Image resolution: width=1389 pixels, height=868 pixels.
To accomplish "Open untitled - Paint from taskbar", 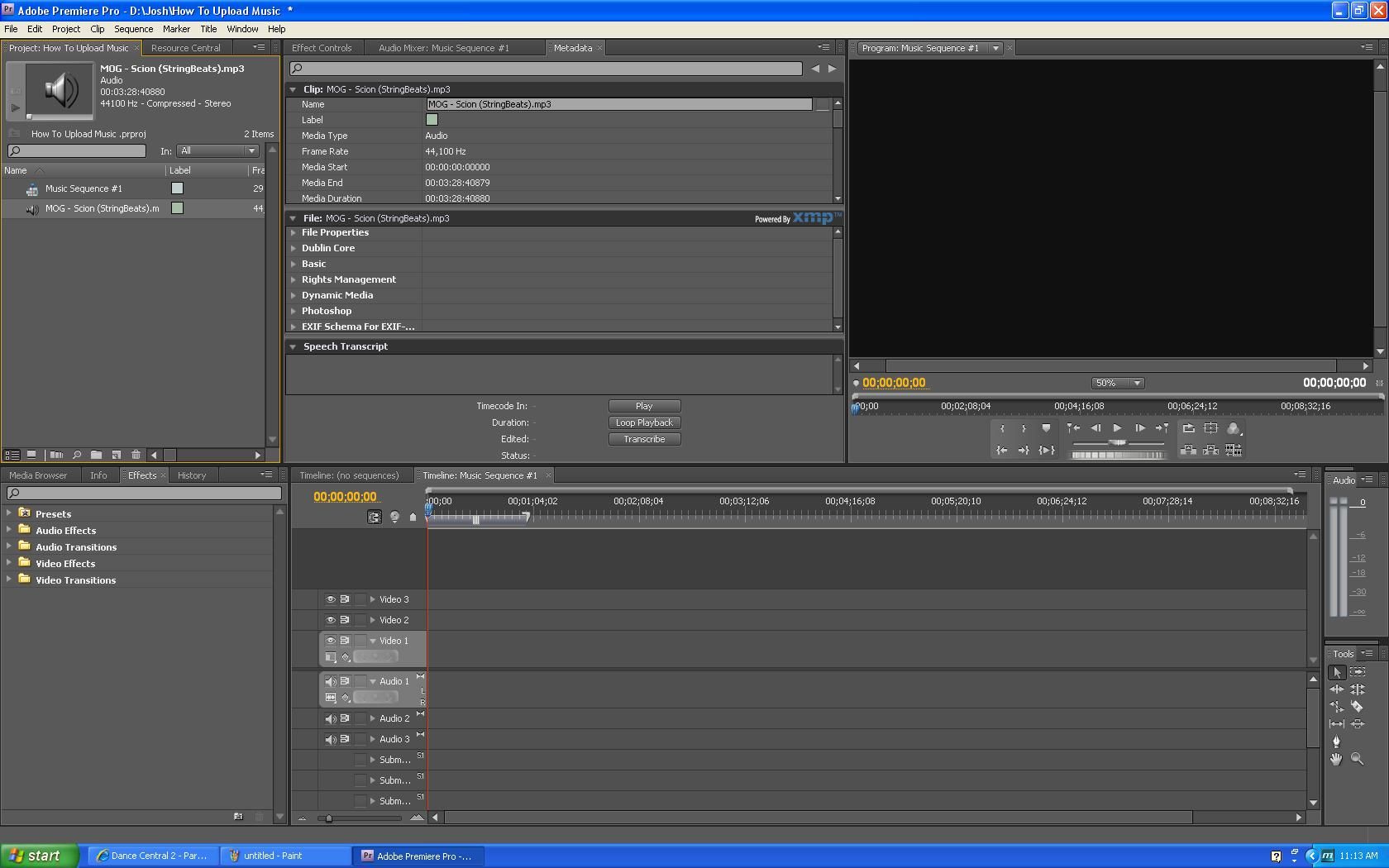I will pos(287,856).
